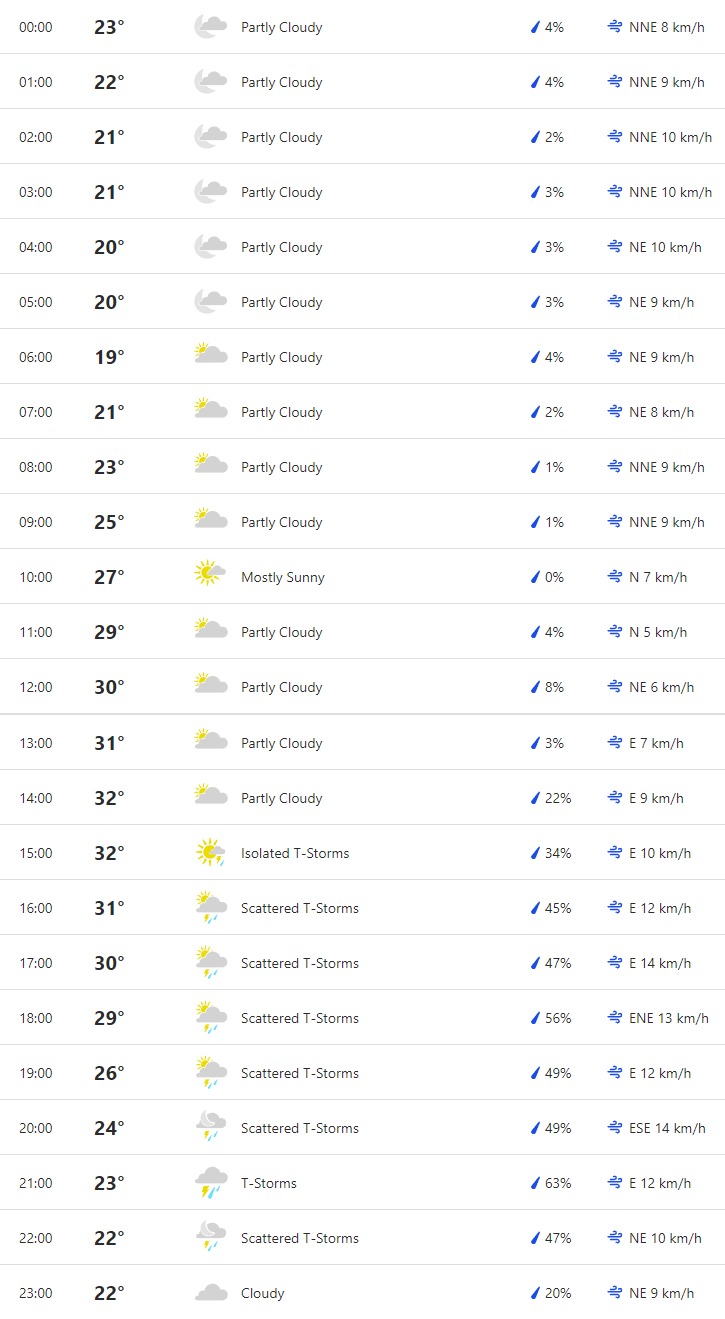Click the "Isolated T-Storms" condition text
Viewport: 725px width, 1319px height.
295,853
